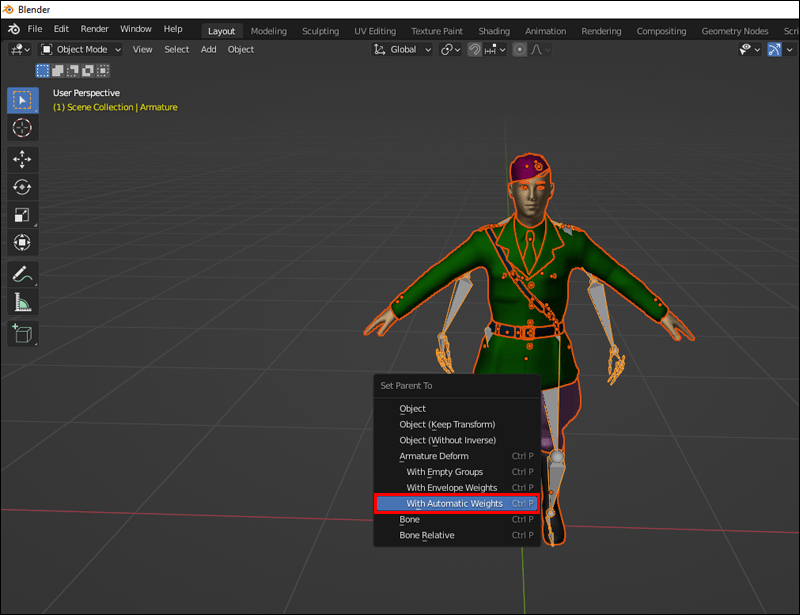Toggle snapping magnet in header
The width and height of the screenshot is (800, 615).
[x=475, y=49]
